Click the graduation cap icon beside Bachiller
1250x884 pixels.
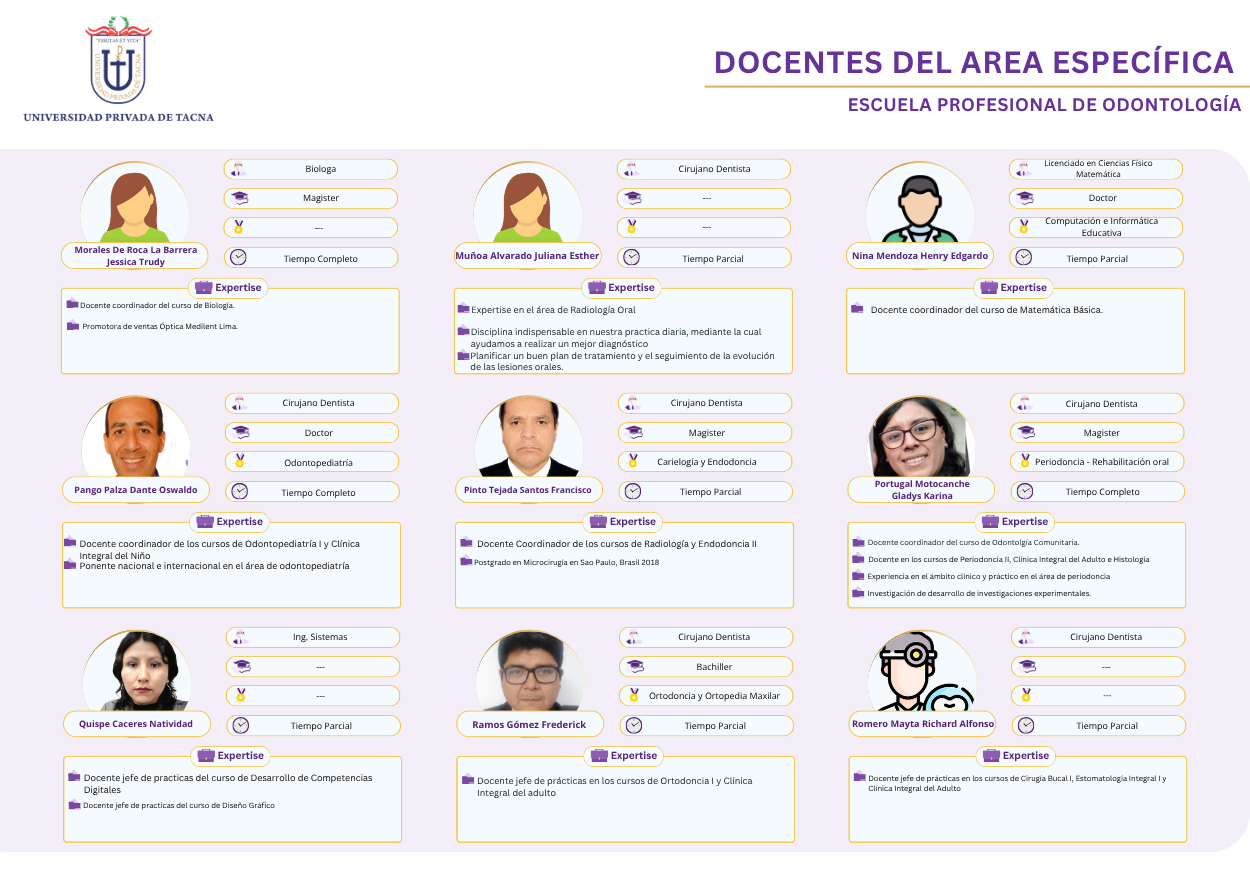coord(632,666)
